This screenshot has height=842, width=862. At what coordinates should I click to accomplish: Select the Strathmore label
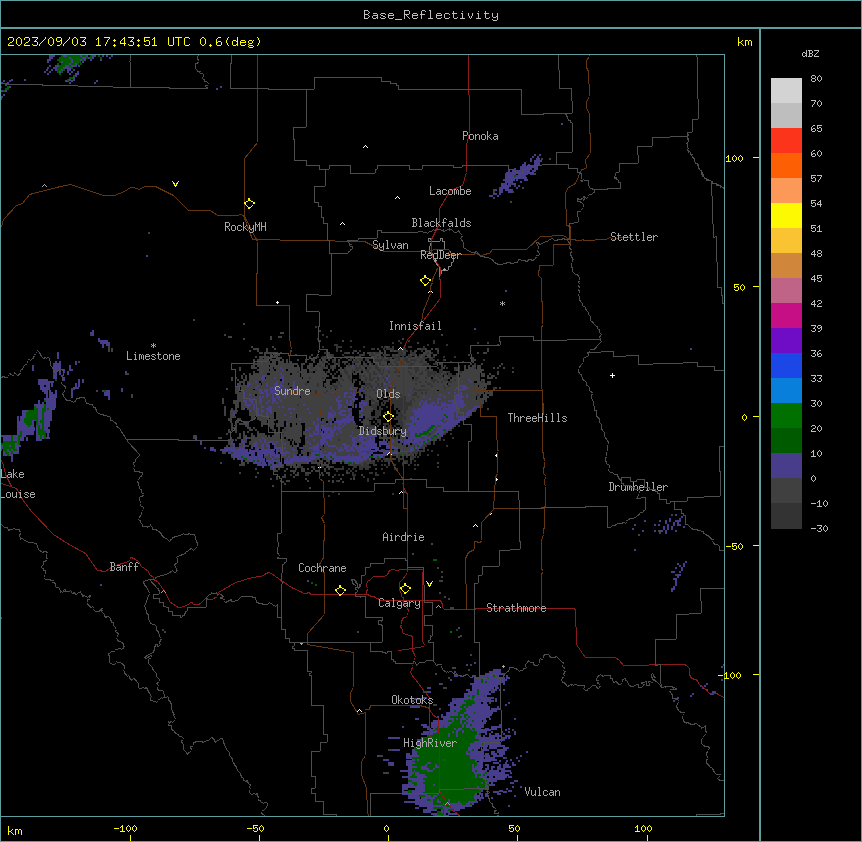516,608
